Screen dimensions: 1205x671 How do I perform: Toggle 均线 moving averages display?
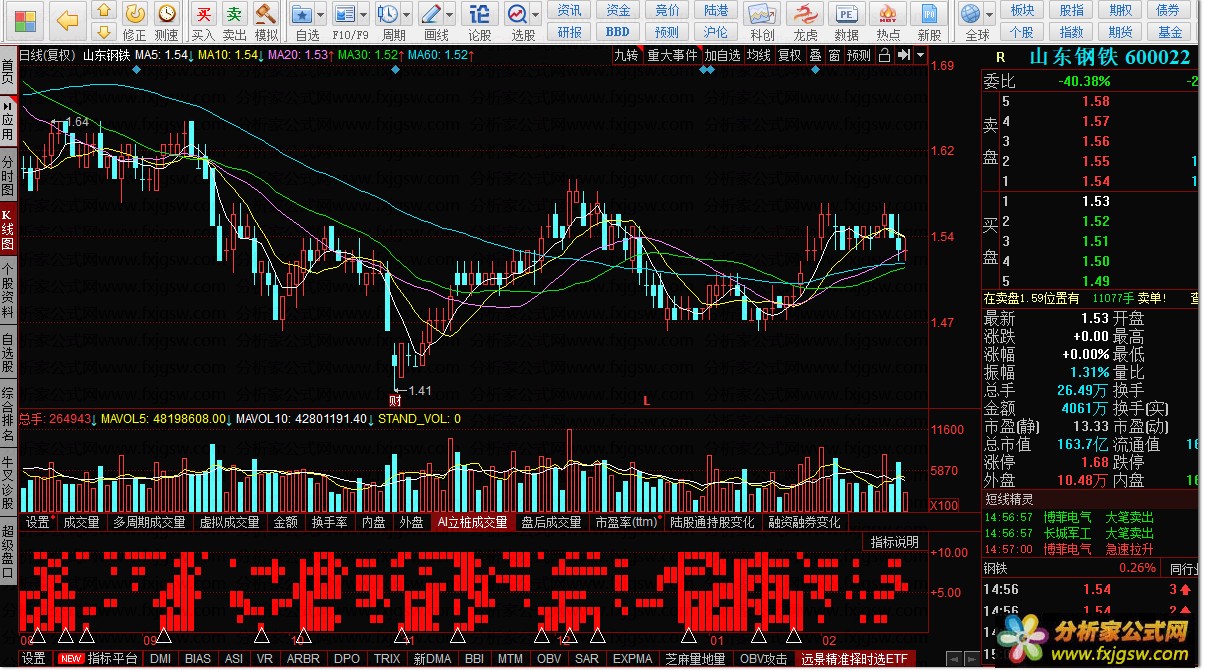point(759,55)
